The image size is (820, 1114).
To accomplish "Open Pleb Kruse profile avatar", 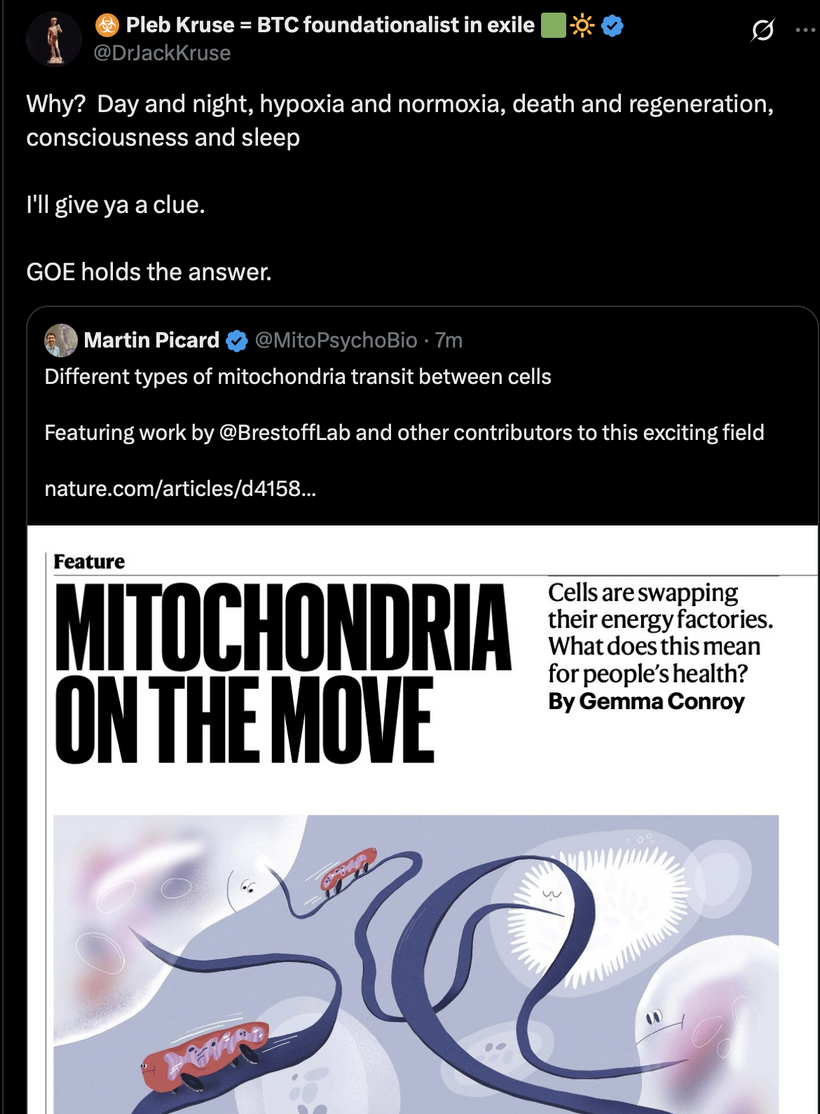I will tap(54, 38).
